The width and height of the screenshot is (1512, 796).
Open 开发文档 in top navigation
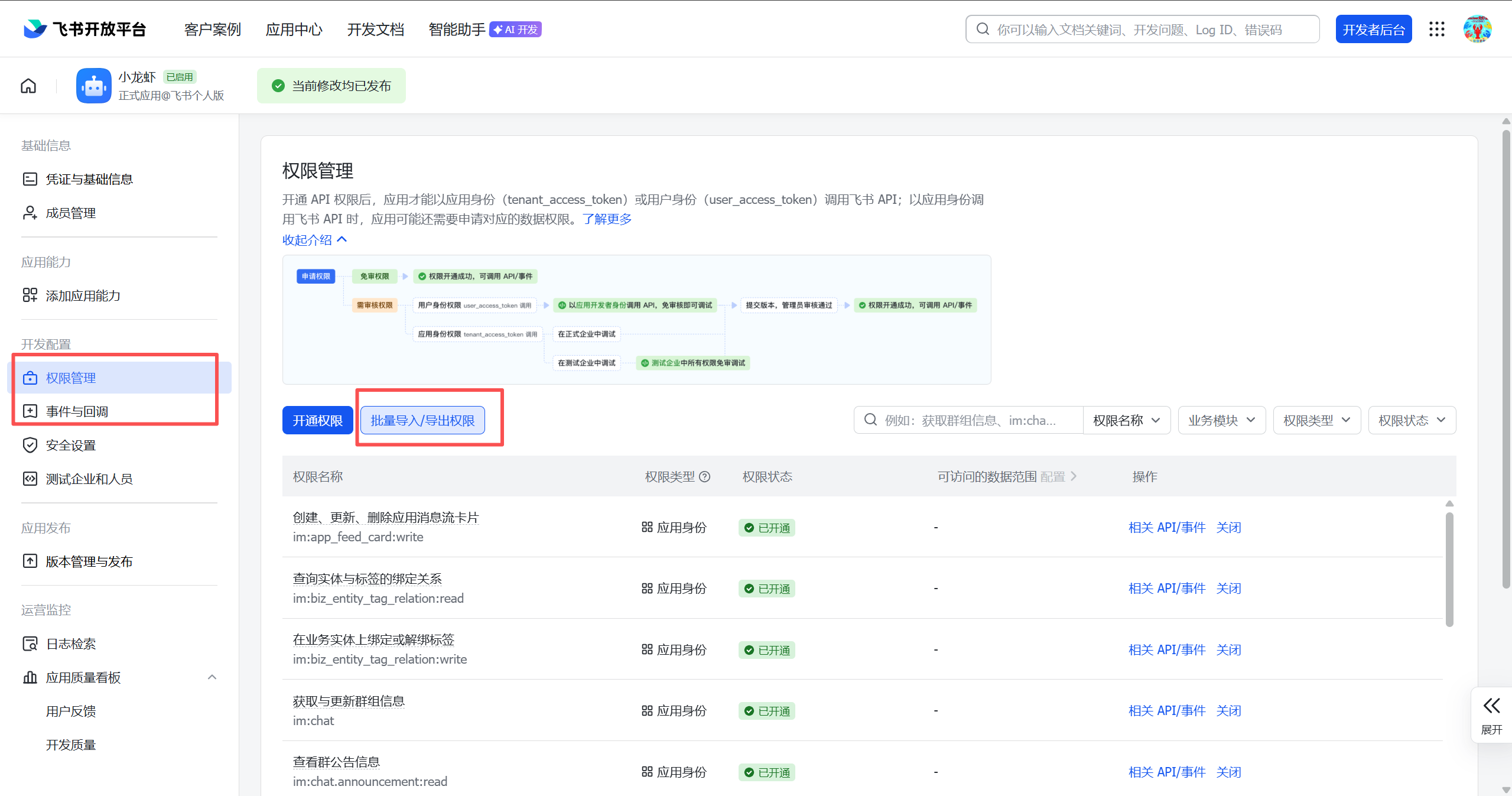click(x=375, y=30)
